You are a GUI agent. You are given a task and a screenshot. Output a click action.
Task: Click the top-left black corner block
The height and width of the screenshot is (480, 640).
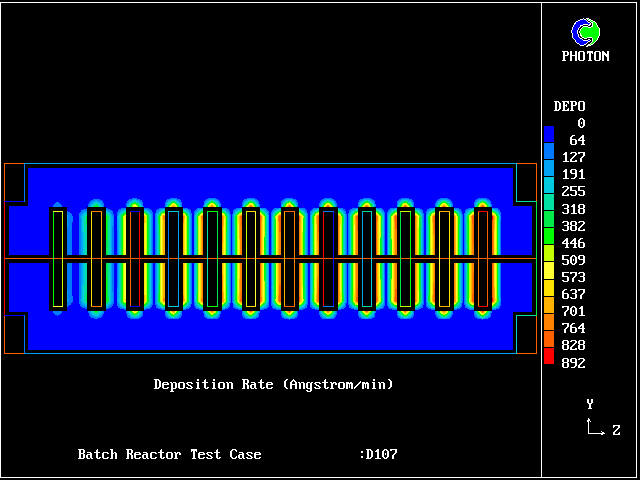pyautogui.click(x=15, y=184)
